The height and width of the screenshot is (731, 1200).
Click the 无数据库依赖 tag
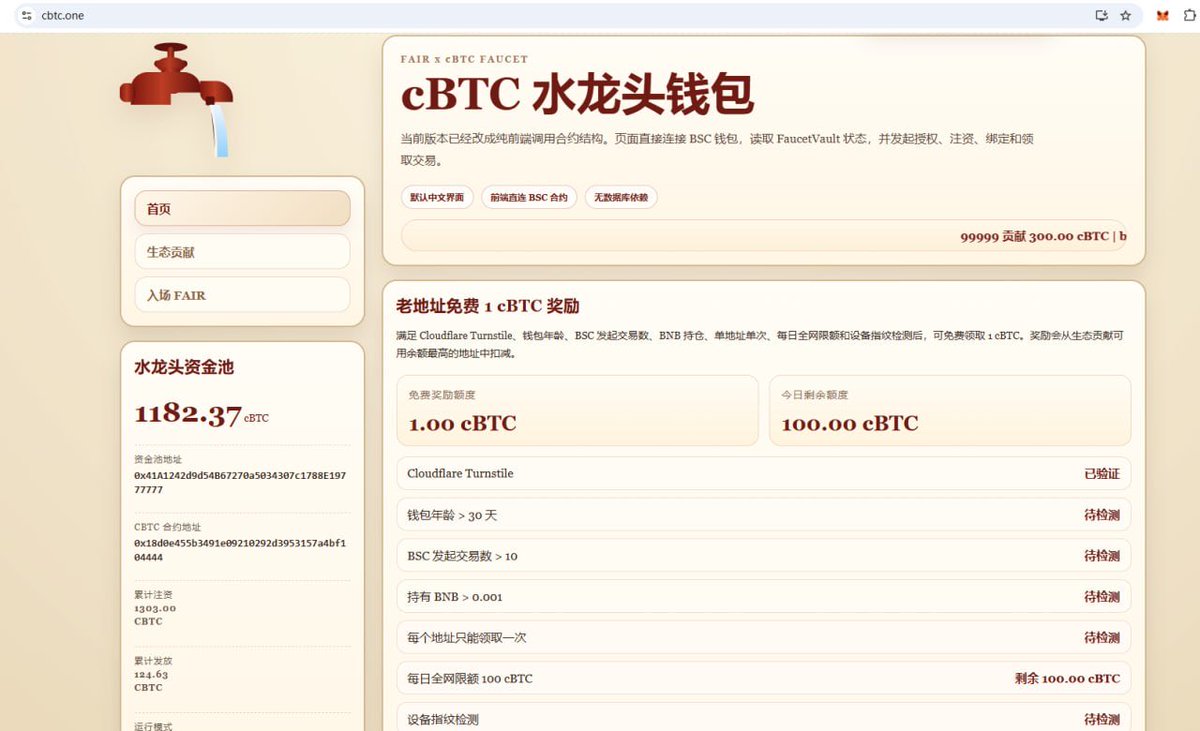pyautogui.click(x=621, y=197)
